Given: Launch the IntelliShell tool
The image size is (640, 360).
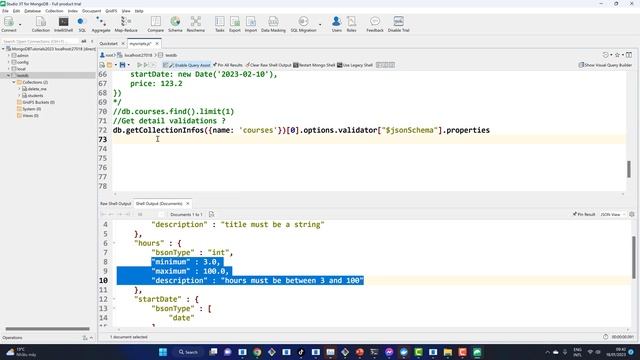Looking at the screenshot, I should click(x=63, y=24).
